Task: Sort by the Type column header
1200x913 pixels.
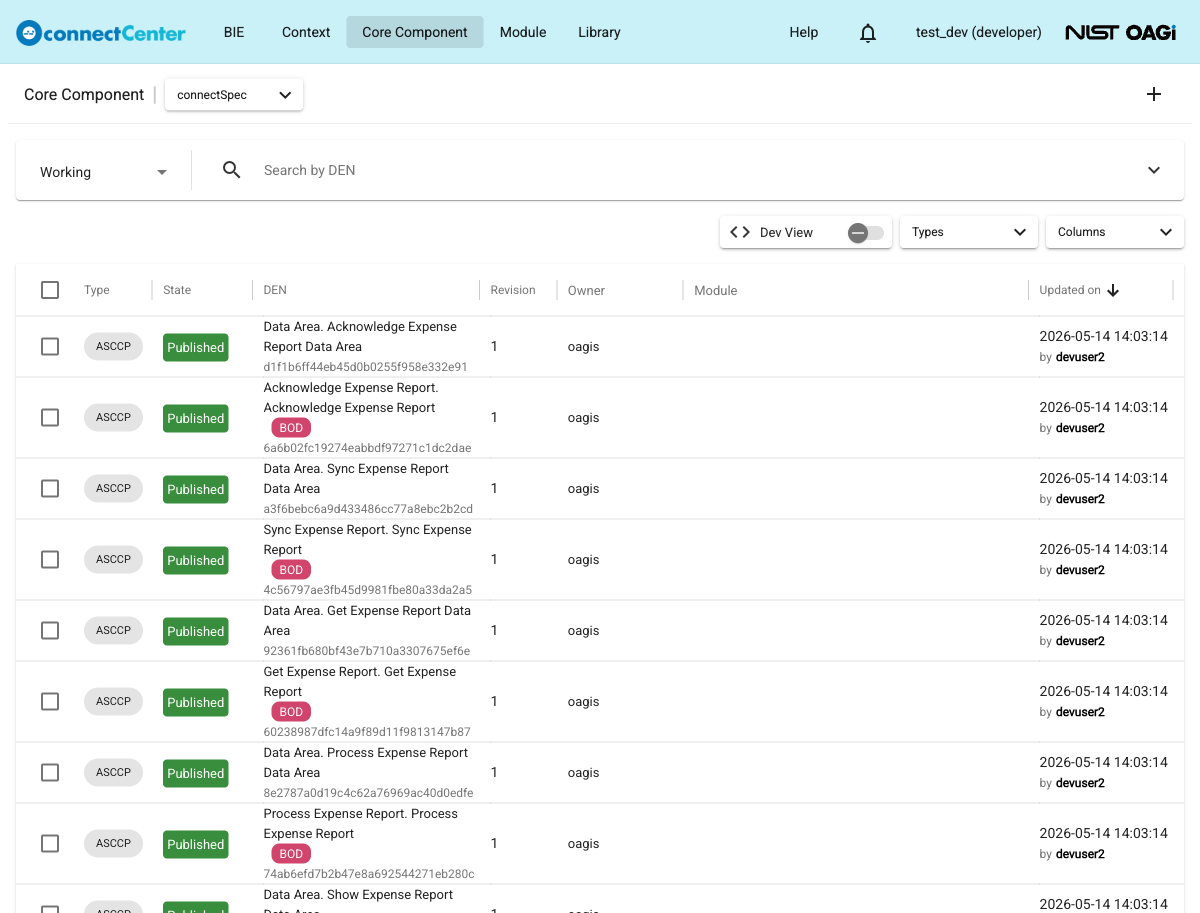Action: (97, 290)
